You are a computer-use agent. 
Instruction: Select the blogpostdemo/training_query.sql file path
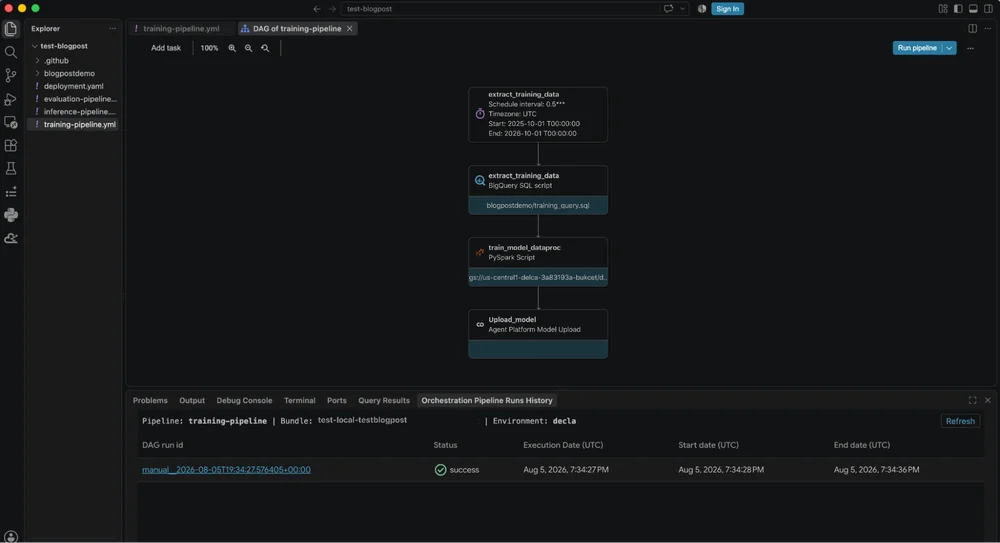tap(538, 205)
